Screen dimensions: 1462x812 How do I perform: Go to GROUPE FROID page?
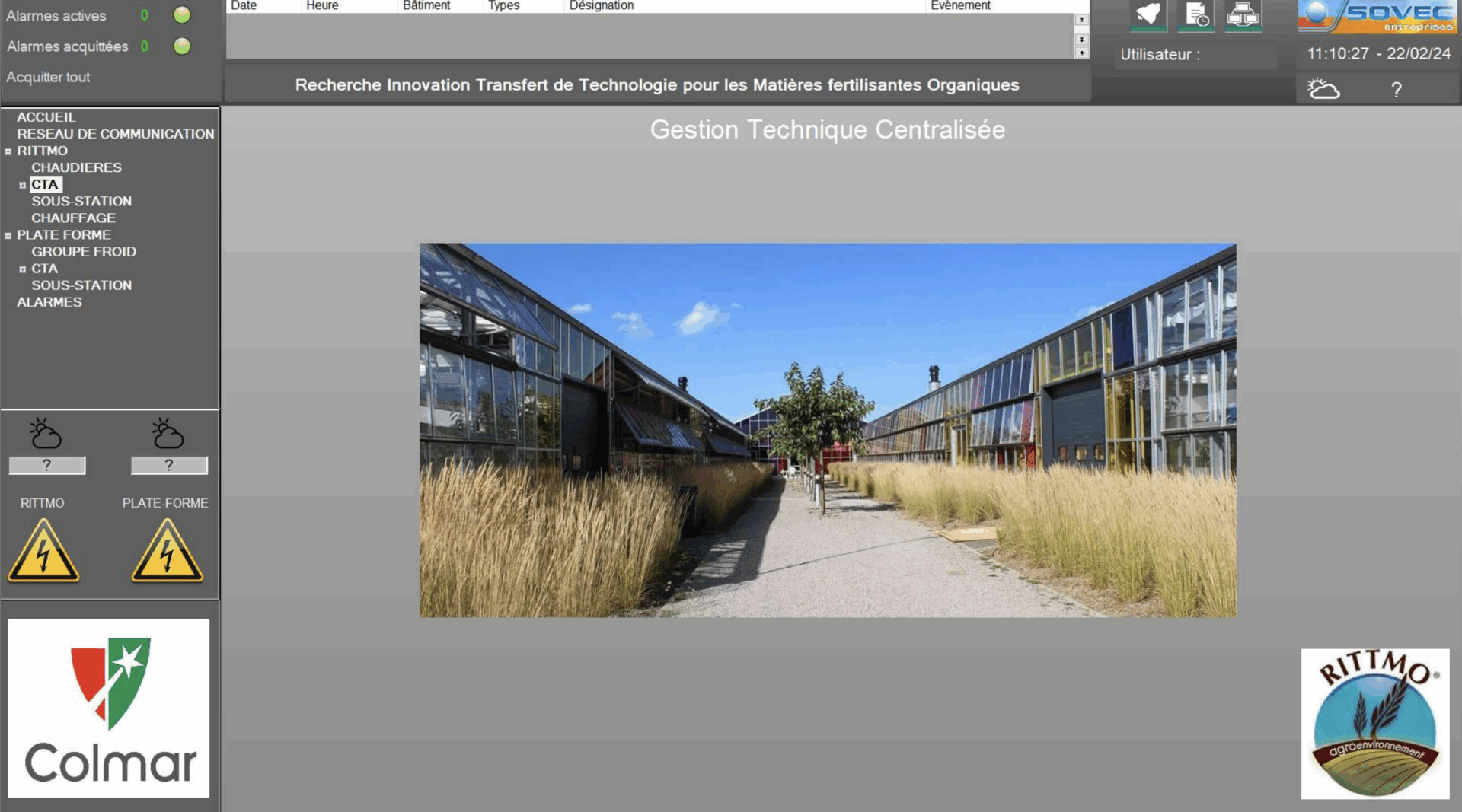click(x=84, y=252)
